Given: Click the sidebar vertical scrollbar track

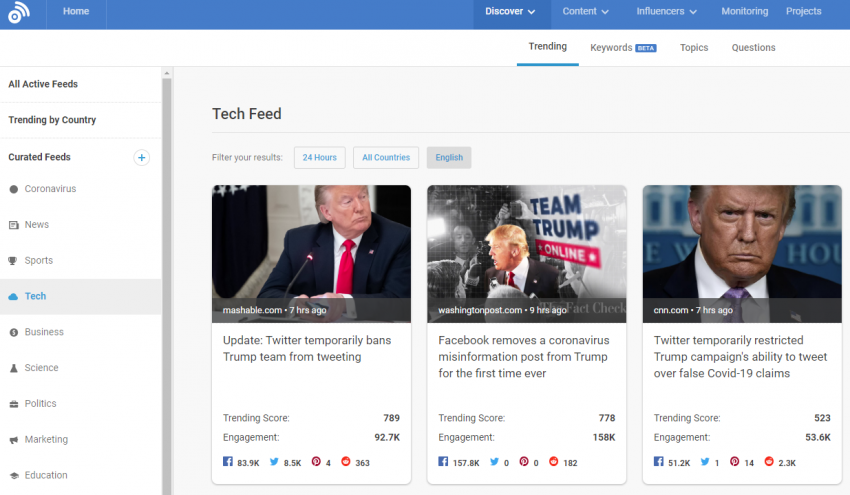Looking at the screenshot, I should tap(167, 286).
